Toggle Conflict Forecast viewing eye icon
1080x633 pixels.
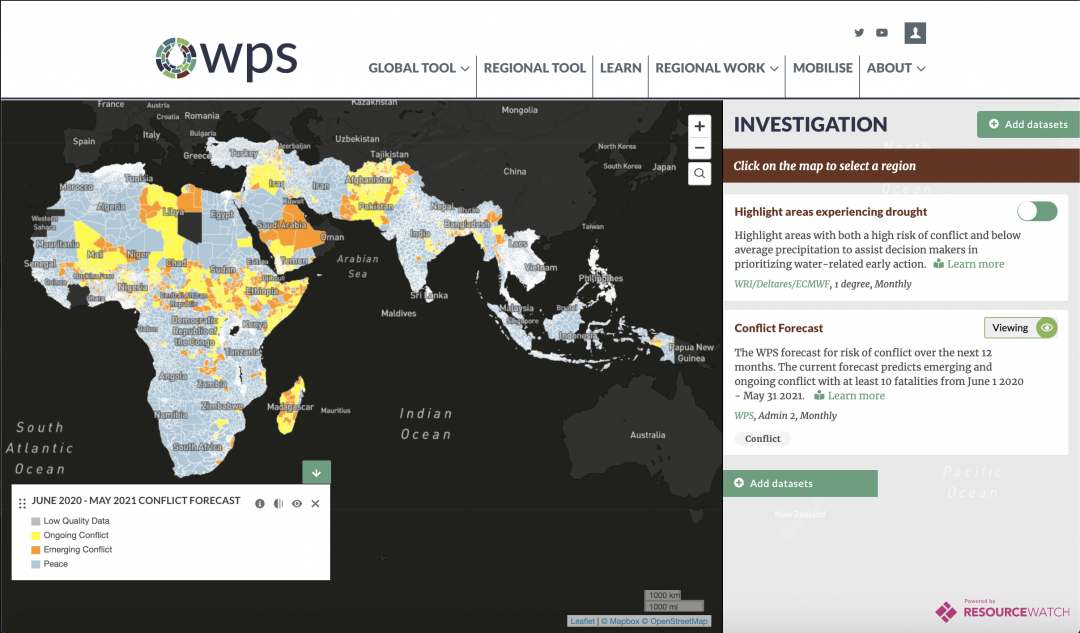(x=1046, y=327)
